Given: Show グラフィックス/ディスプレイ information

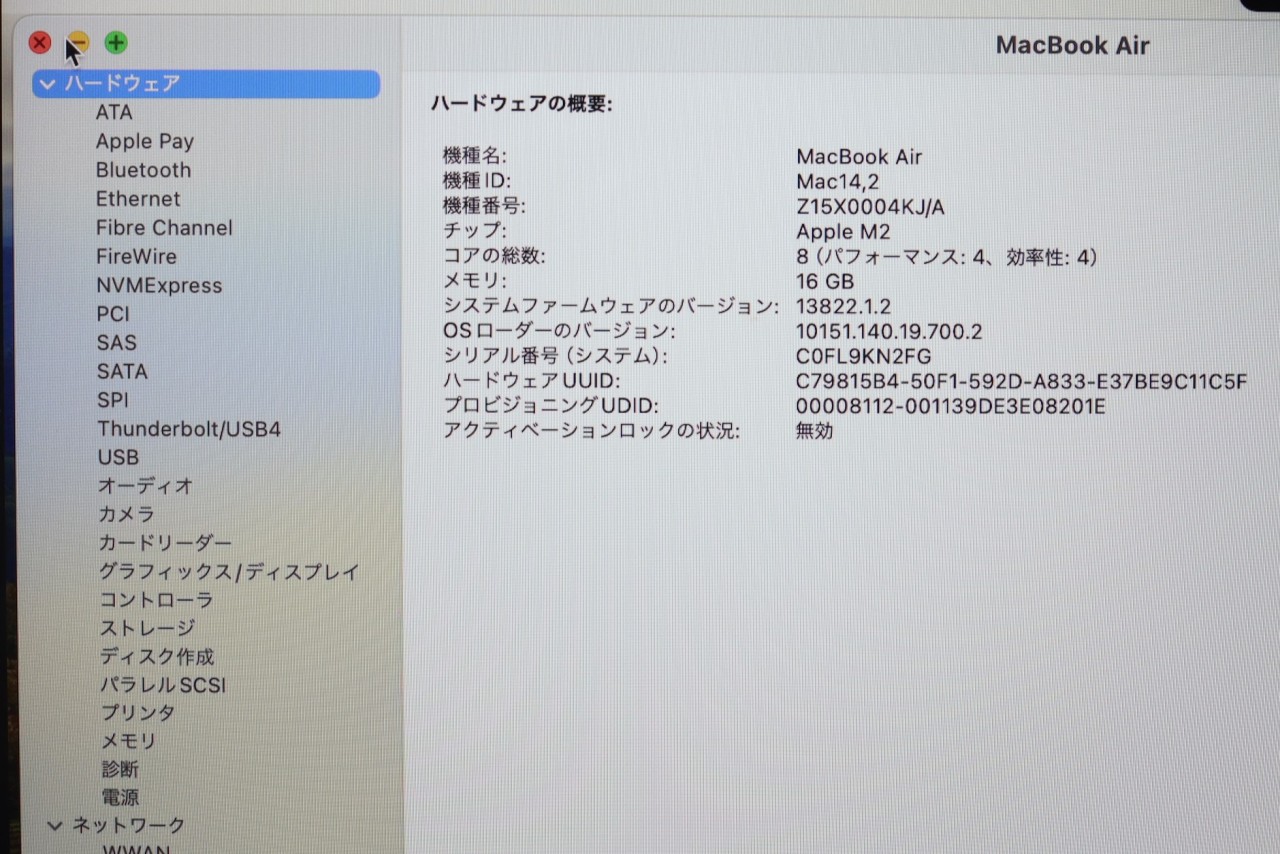Looking at the screenshot, I should click(x=229, y=572).
